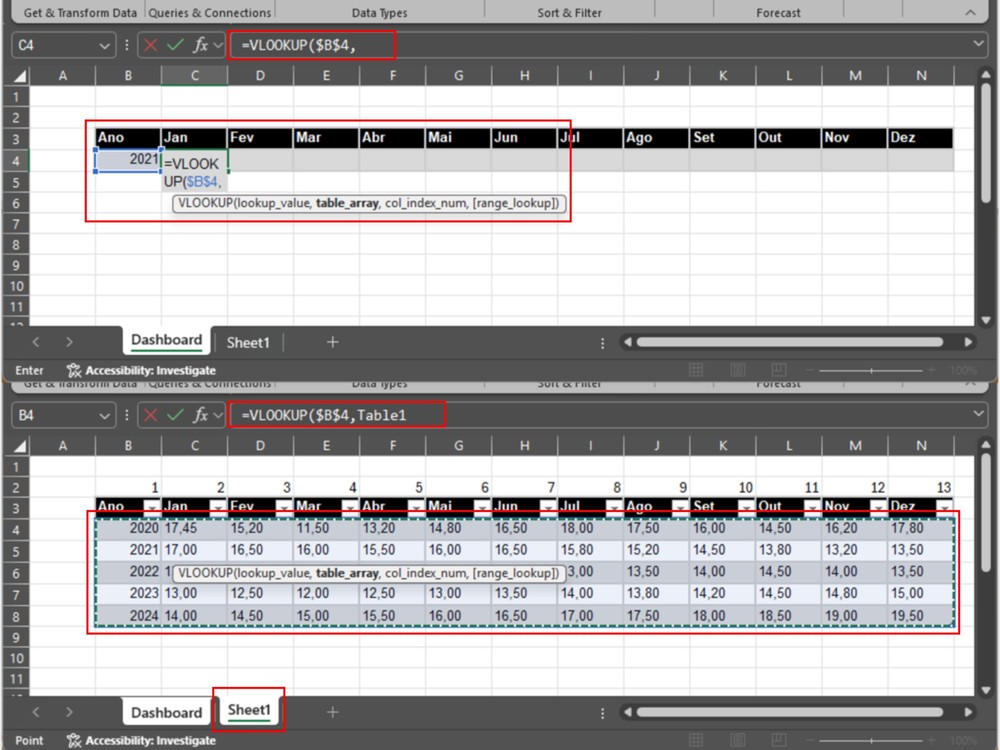Click horizontal scroll right arrow in bottom window
The width and height of the screenshot is (1000, 750).
pyautogui.click(x=968, y=712)
